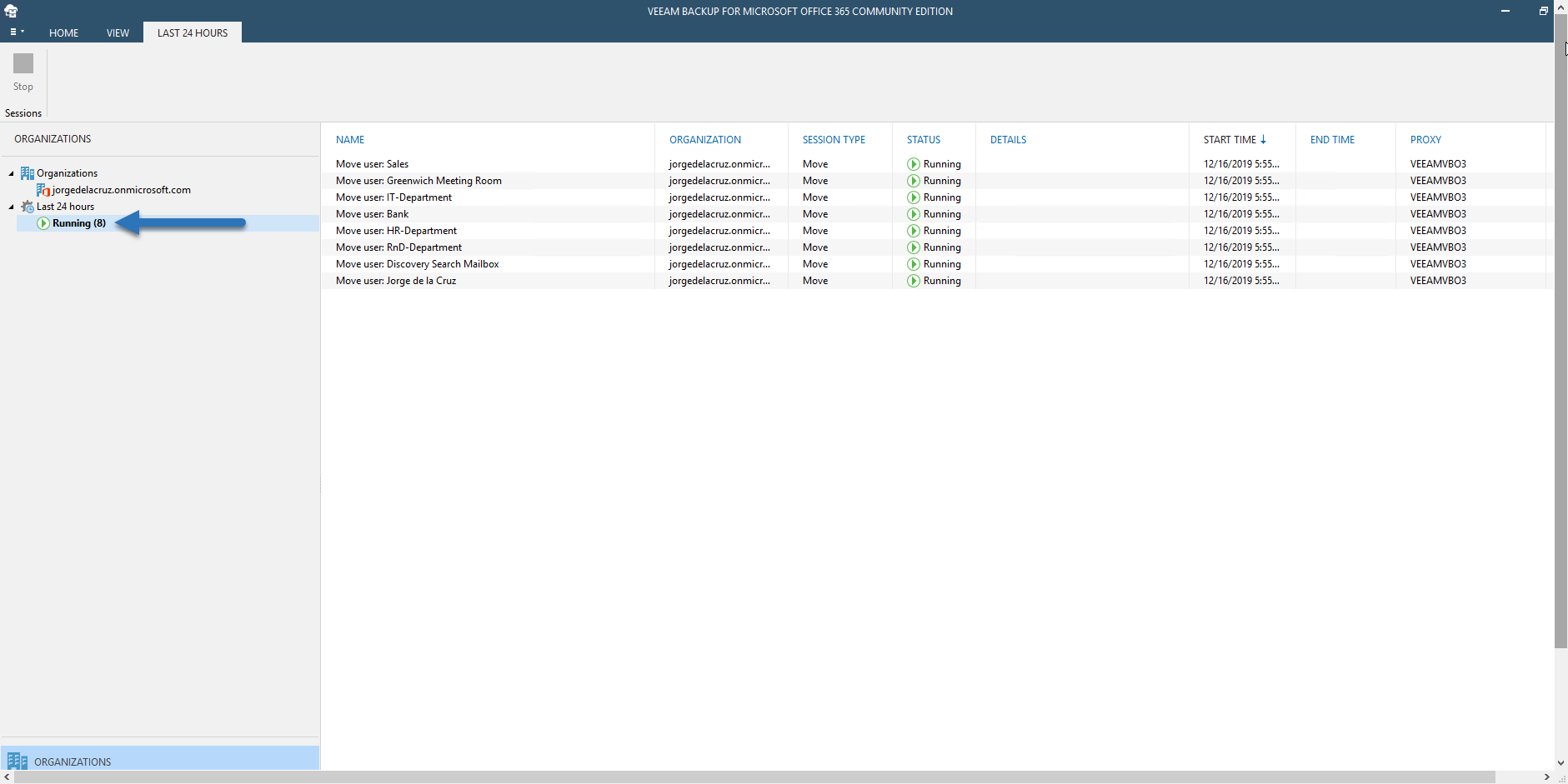The height and width of the screenshot is (784, 1568).
Task: Click the Stop session icon in the ribbon
Action: (23, 64)
